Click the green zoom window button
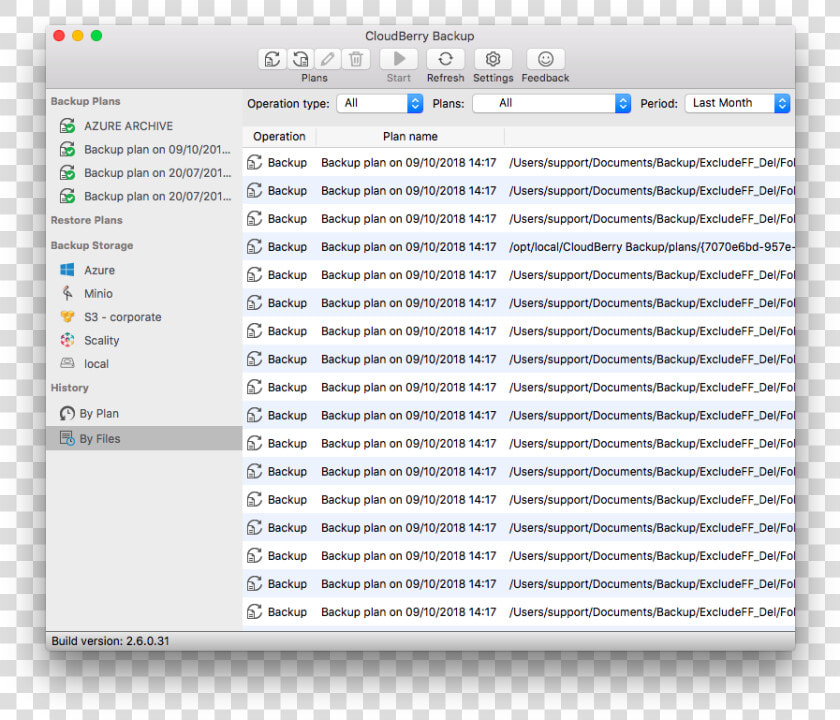Viewport: 840px width, 720px height. [x=96, y=36]
